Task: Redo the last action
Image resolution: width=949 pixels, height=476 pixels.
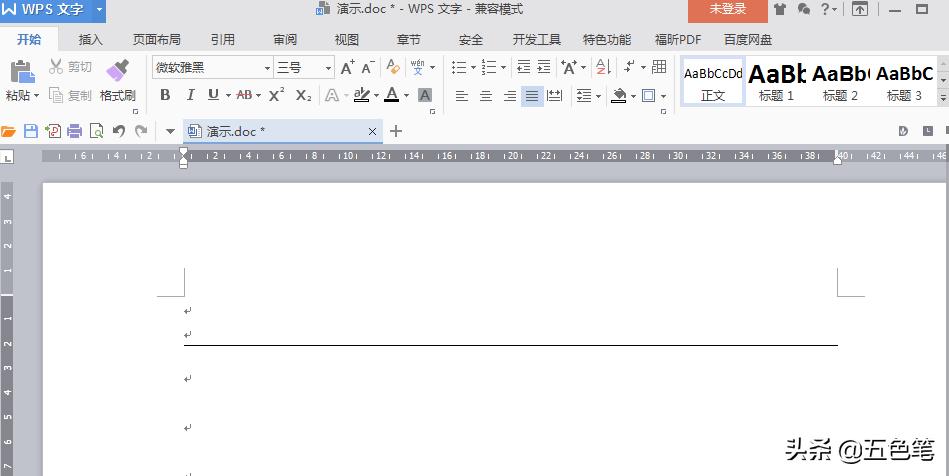Action: tap(141, 131)
